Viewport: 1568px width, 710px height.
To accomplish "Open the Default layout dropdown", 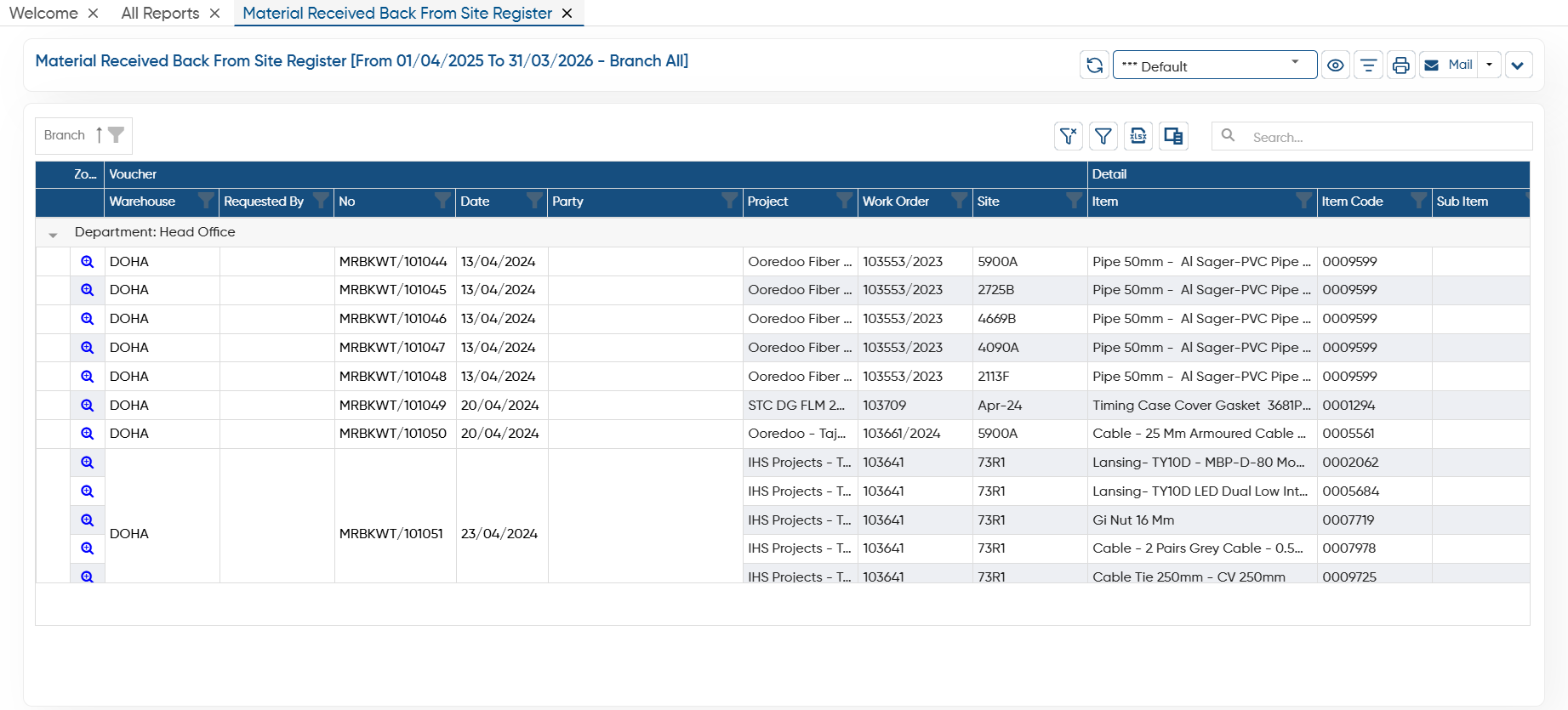I will (1215, 65).
